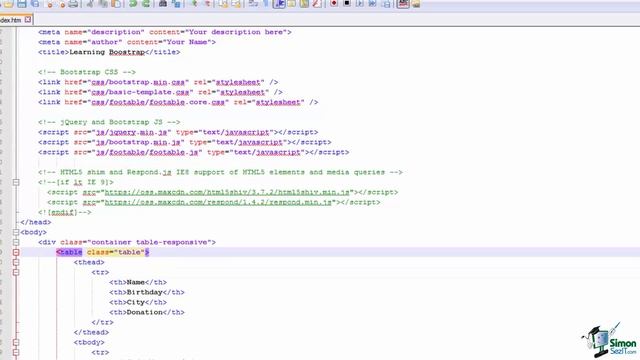Click the Zoom In toolbar icon
Image resolution: width=640 pixels, height=360 pixels.
pos(194,4)
